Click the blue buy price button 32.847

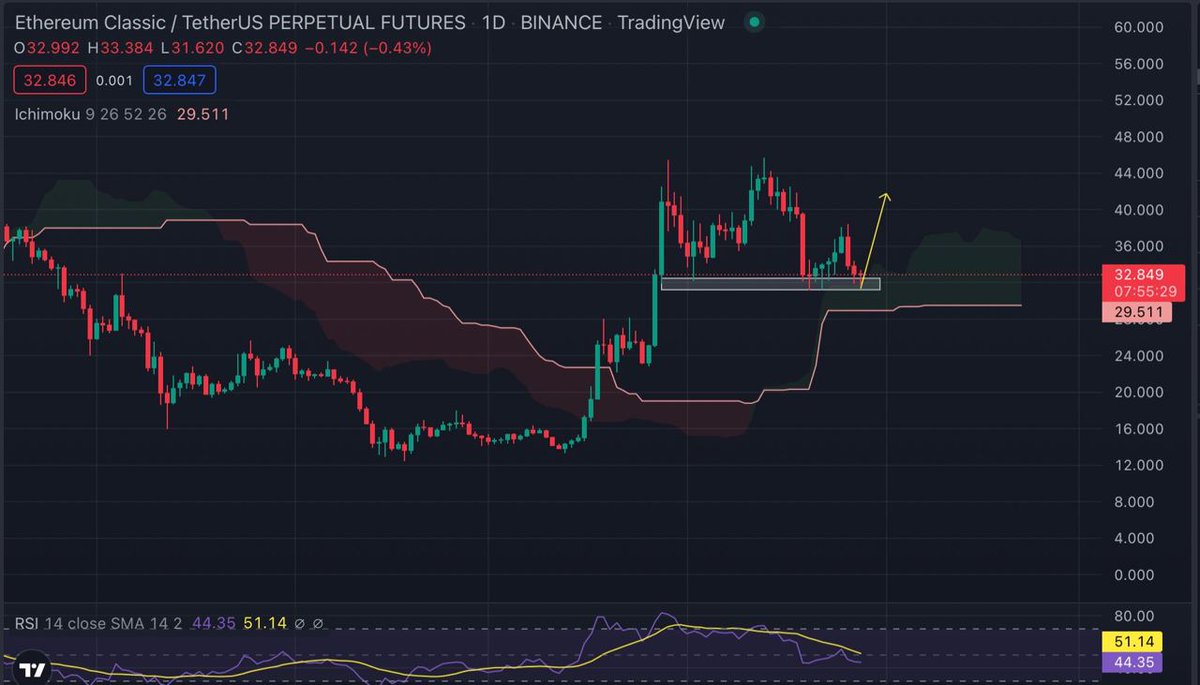coord(179,81)
